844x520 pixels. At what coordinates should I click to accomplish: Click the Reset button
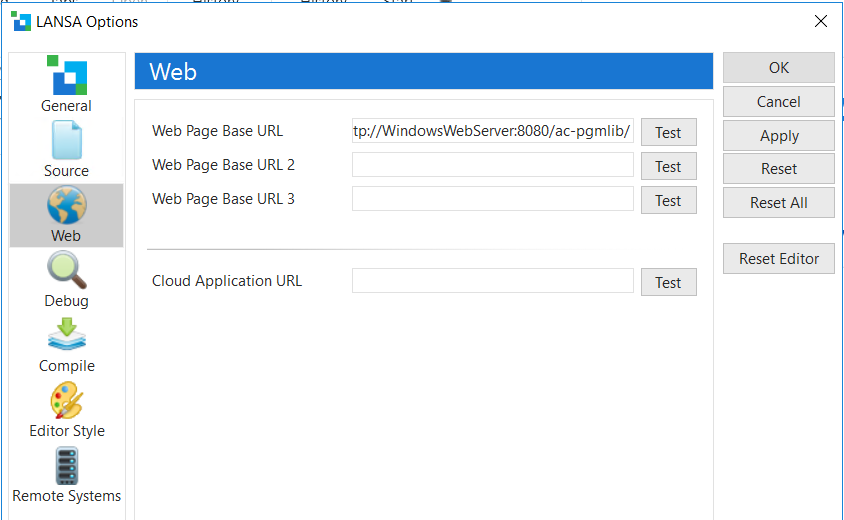778,169
